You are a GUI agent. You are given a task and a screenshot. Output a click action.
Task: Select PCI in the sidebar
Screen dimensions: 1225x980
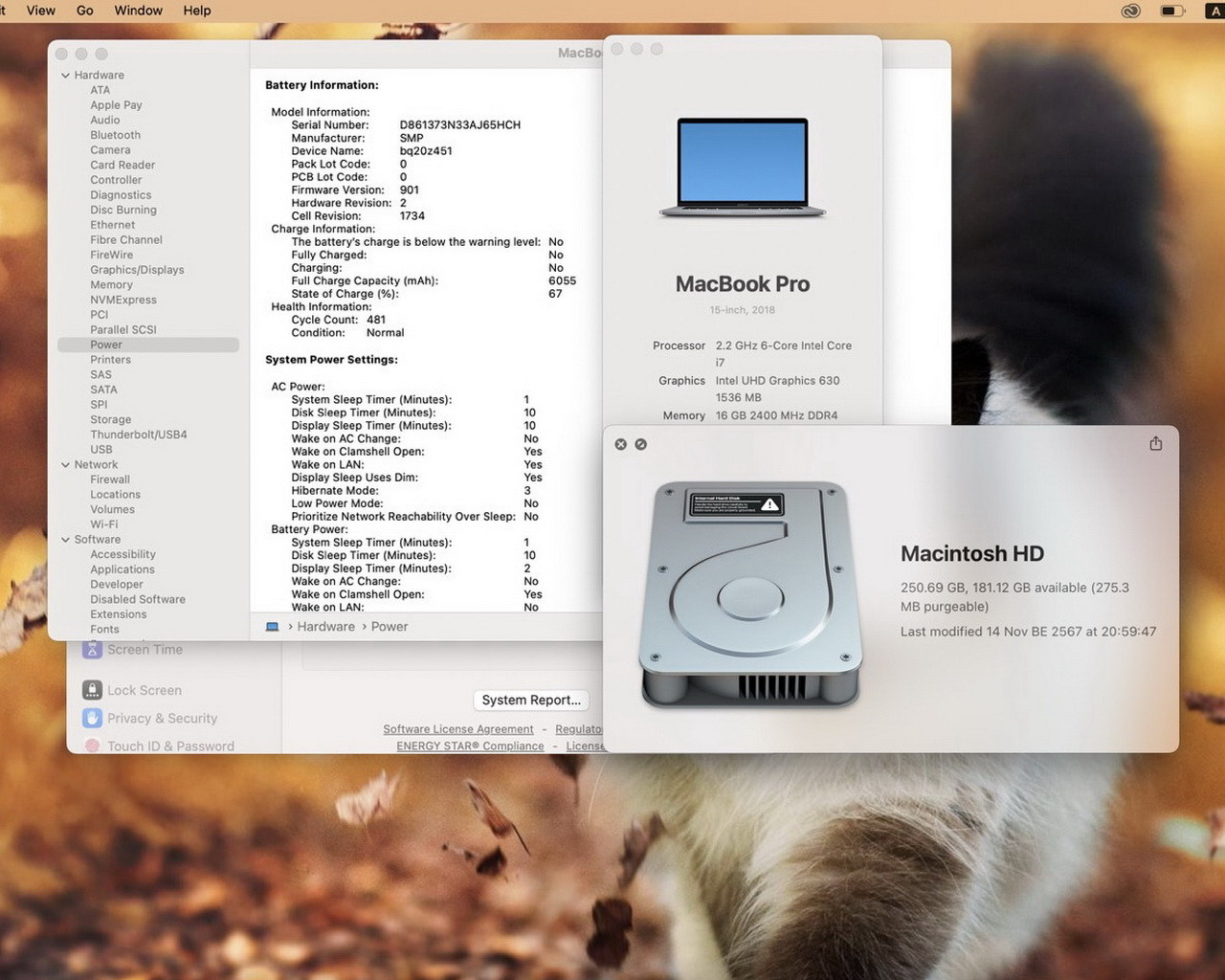(x=100, y=315)
